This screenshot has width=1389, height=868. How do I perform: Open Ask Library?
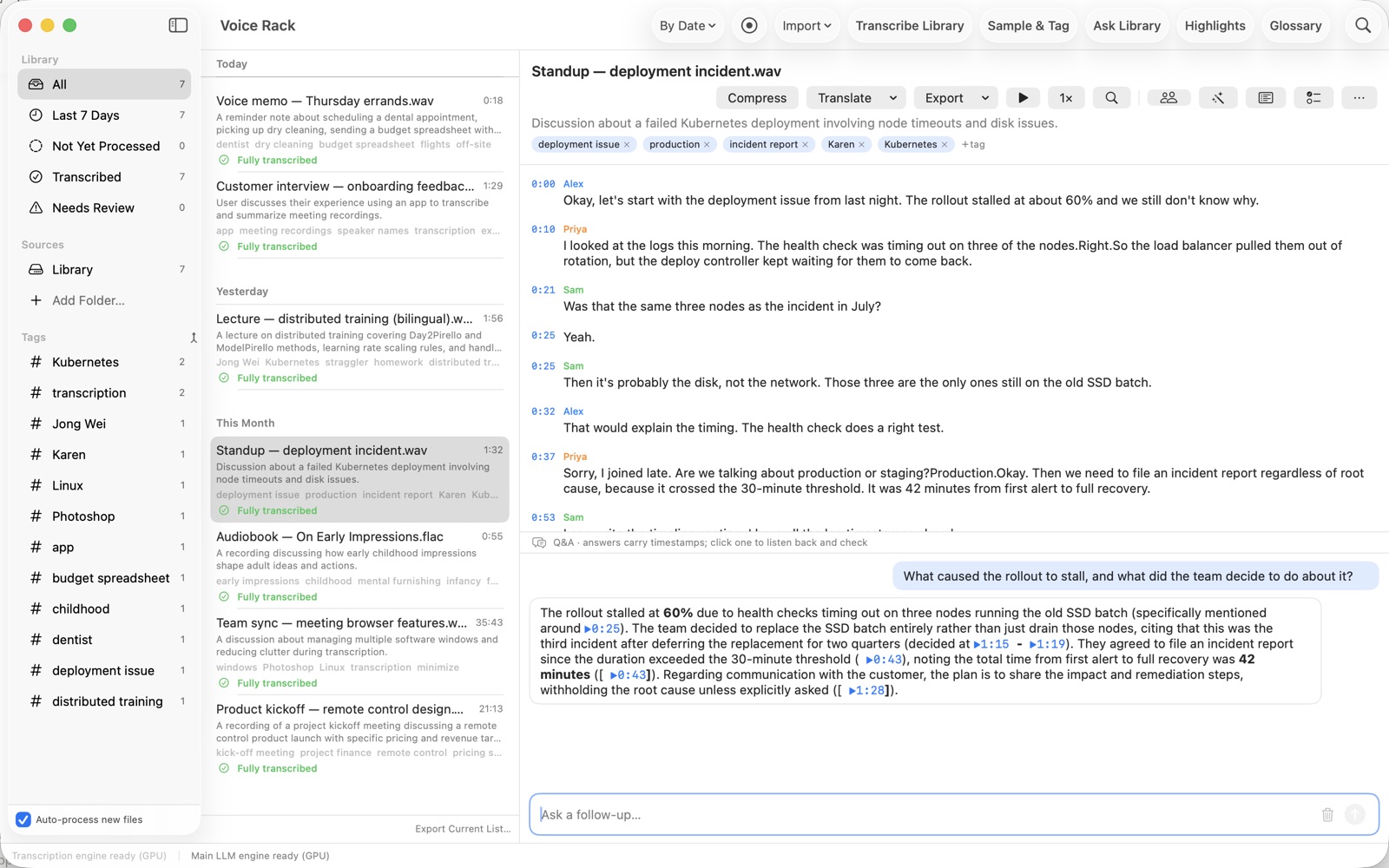pyautogui.click(x=1127, y=26)
